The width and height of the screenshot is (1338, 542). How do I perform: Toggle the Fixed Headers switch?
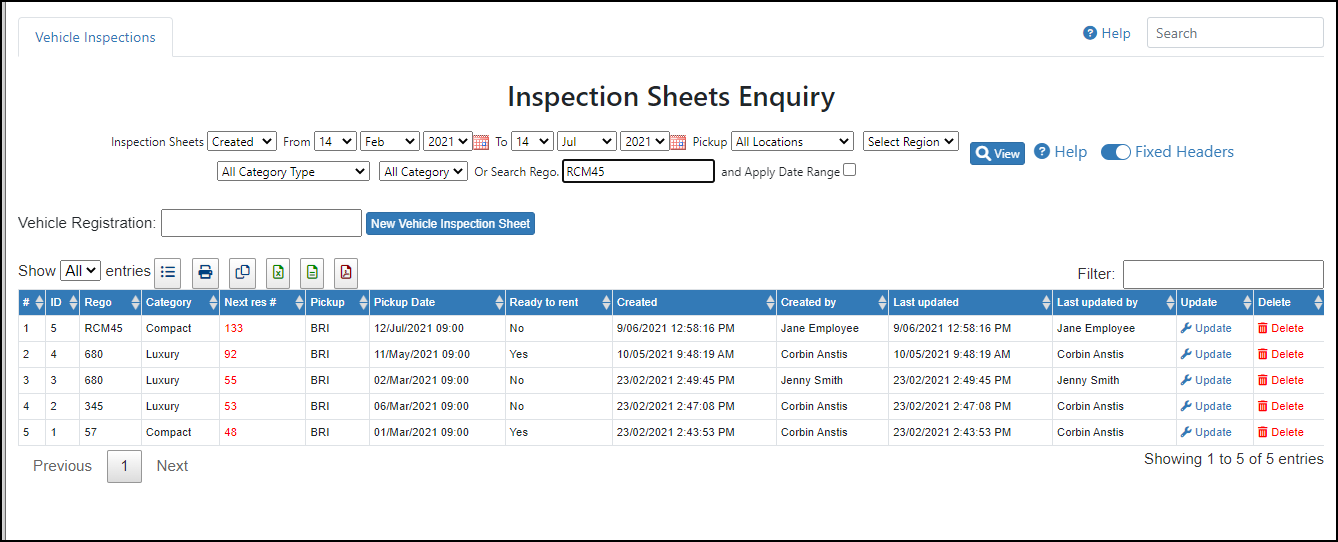[x=1116, y=152]
